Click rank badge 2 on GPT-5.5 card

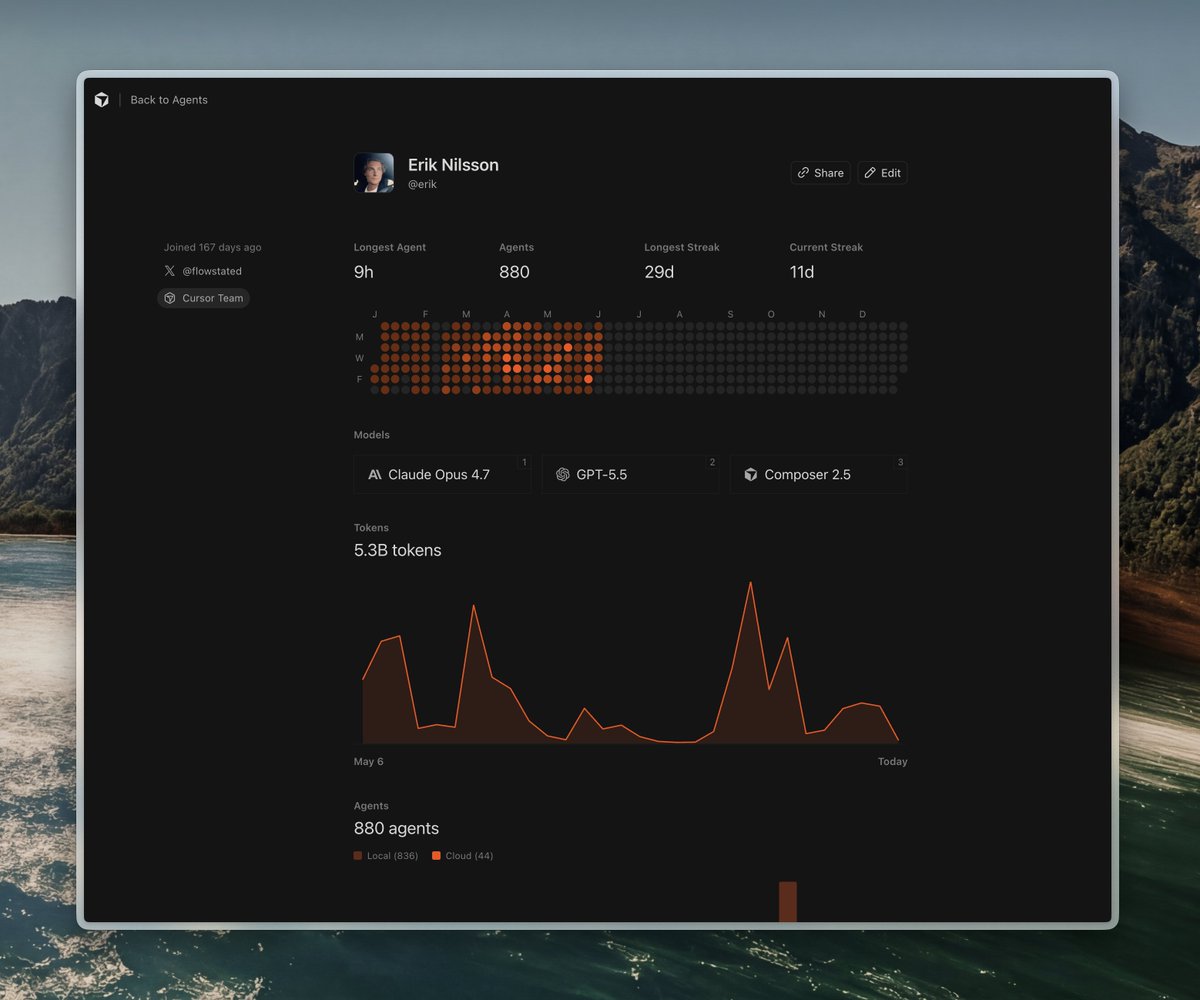pos(712,462)
